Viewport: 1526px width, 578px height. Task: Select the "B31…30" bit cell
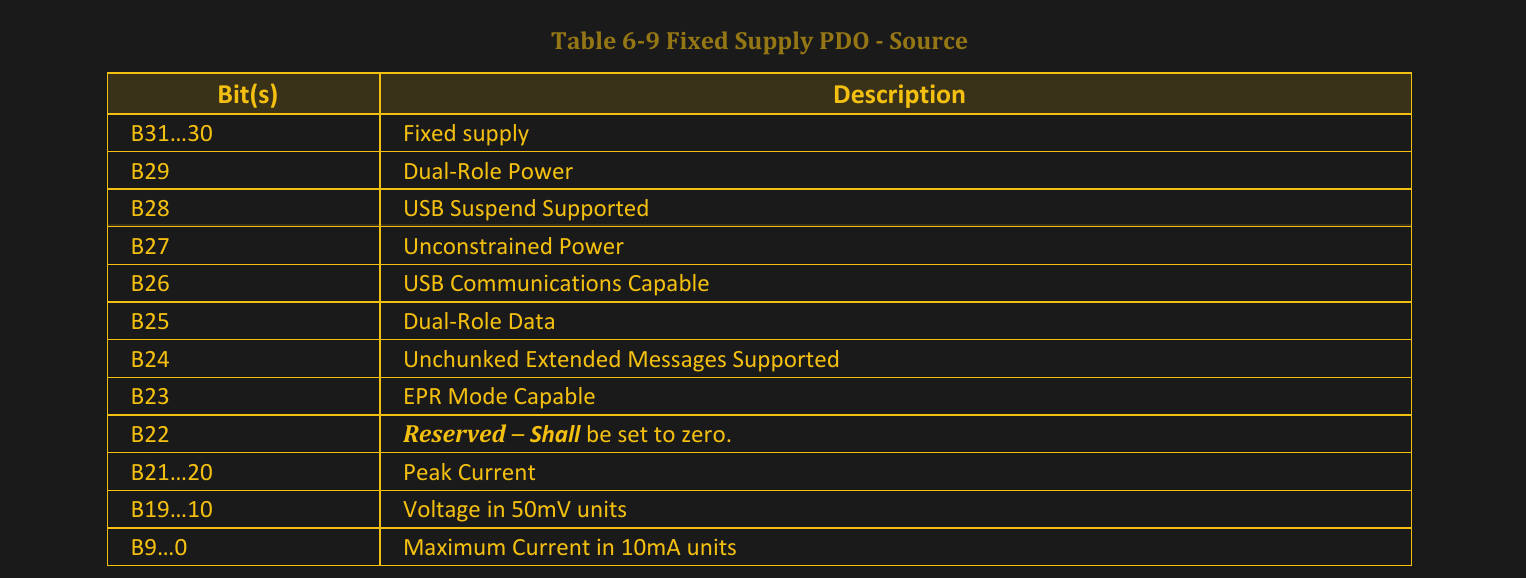pyautogui.click(x=171, y=133)
